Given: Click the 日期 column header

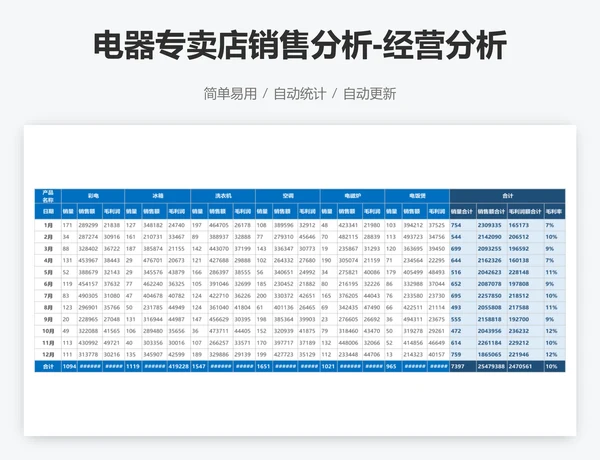Looking at the screenshot, I should click(x=48, y=211).
